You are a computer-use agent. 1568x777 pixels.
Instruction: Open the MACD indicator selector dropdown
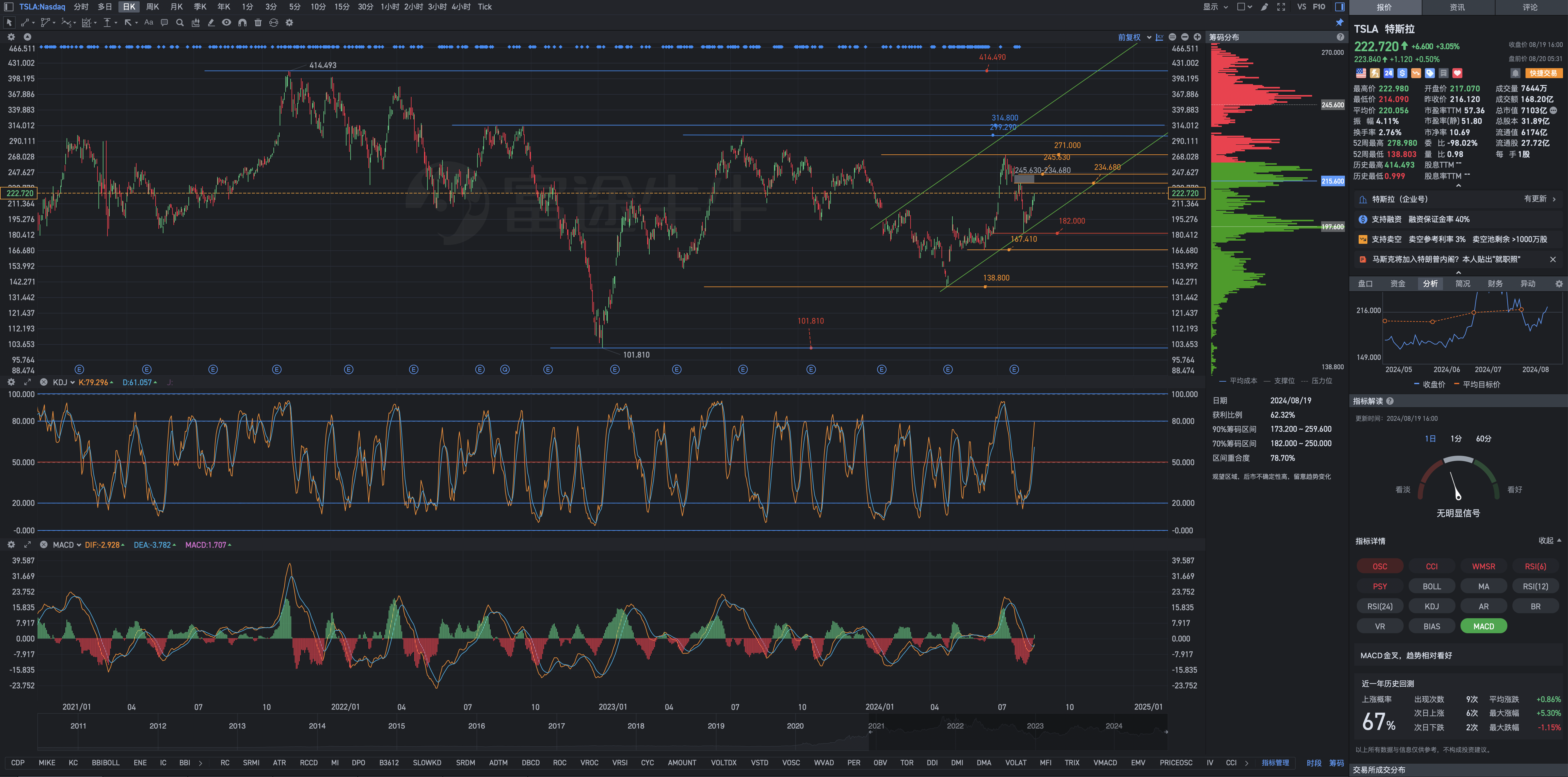pyautogui.click(x=67, y=545)
